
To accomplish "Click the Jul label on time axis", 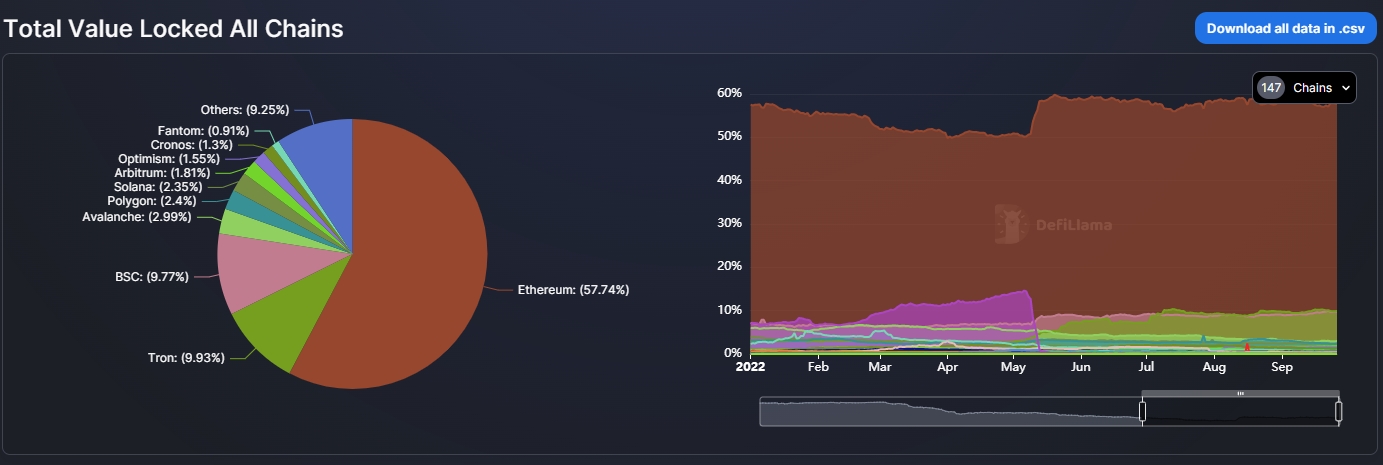I will (x=1146, y=367).
